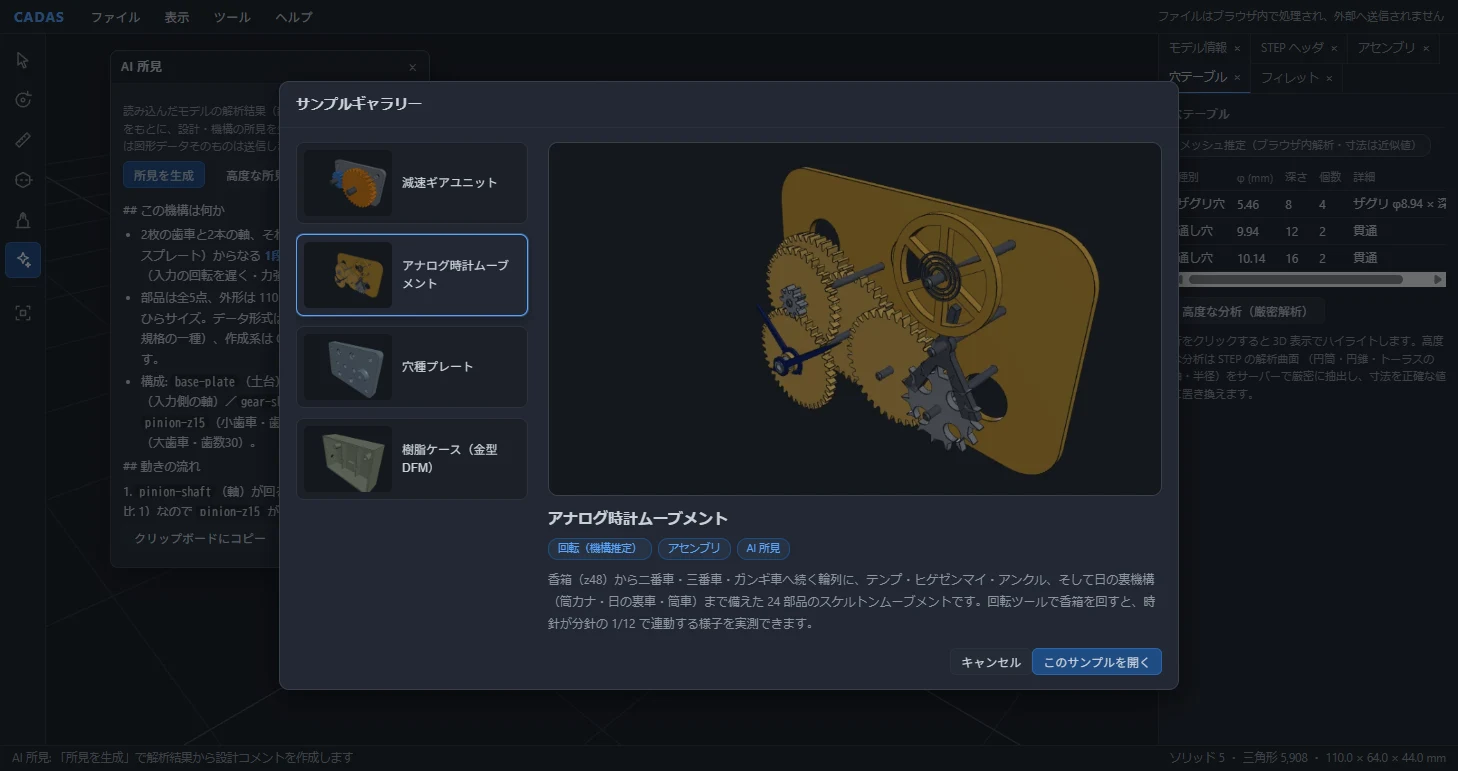1458x771 pixels.
Task: Click the 詳細 column header
Action: 1364,177
